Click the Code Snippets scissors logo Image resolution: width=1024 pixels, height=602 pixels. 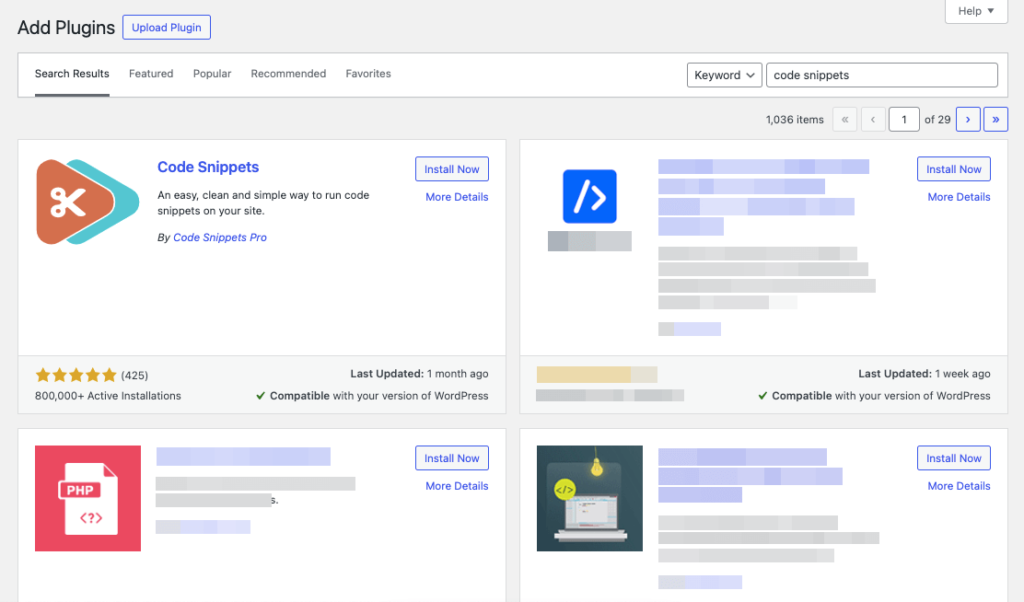coord(87,200)
